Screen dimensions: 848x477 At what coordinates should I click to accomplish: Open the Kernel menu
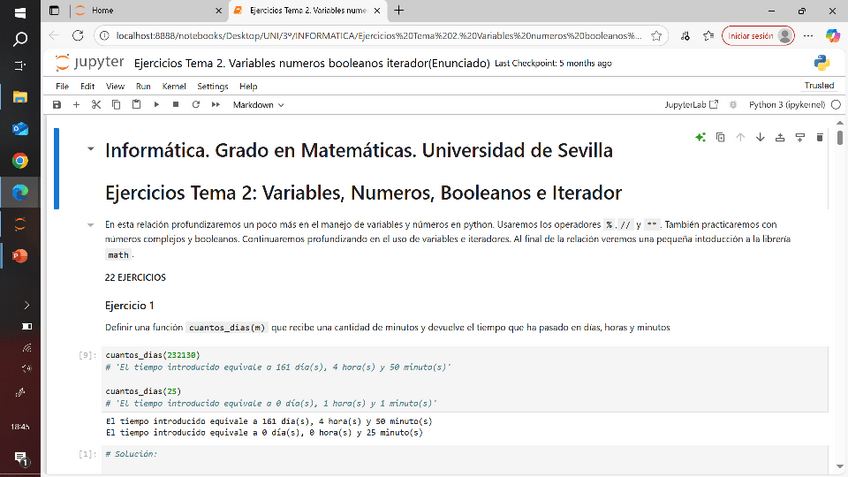click(174, 86)
